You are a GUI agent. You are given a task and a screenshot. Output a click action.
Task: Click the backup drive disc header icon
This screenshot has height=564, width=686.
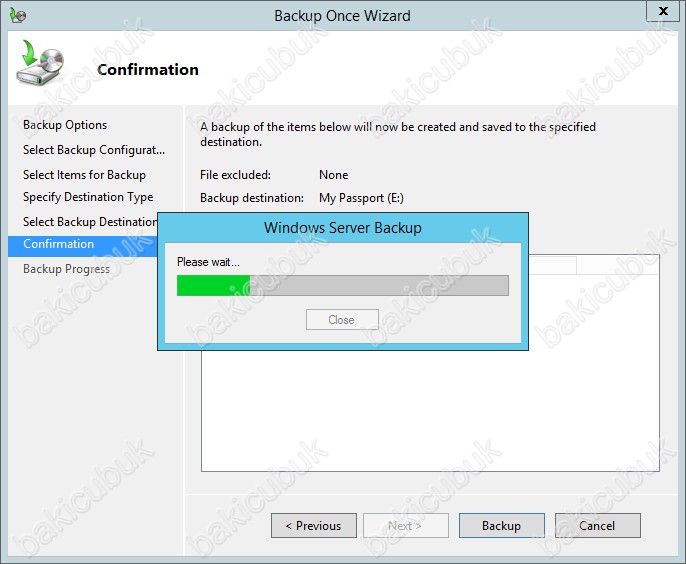pyautogui.click(x=40, y=63)
